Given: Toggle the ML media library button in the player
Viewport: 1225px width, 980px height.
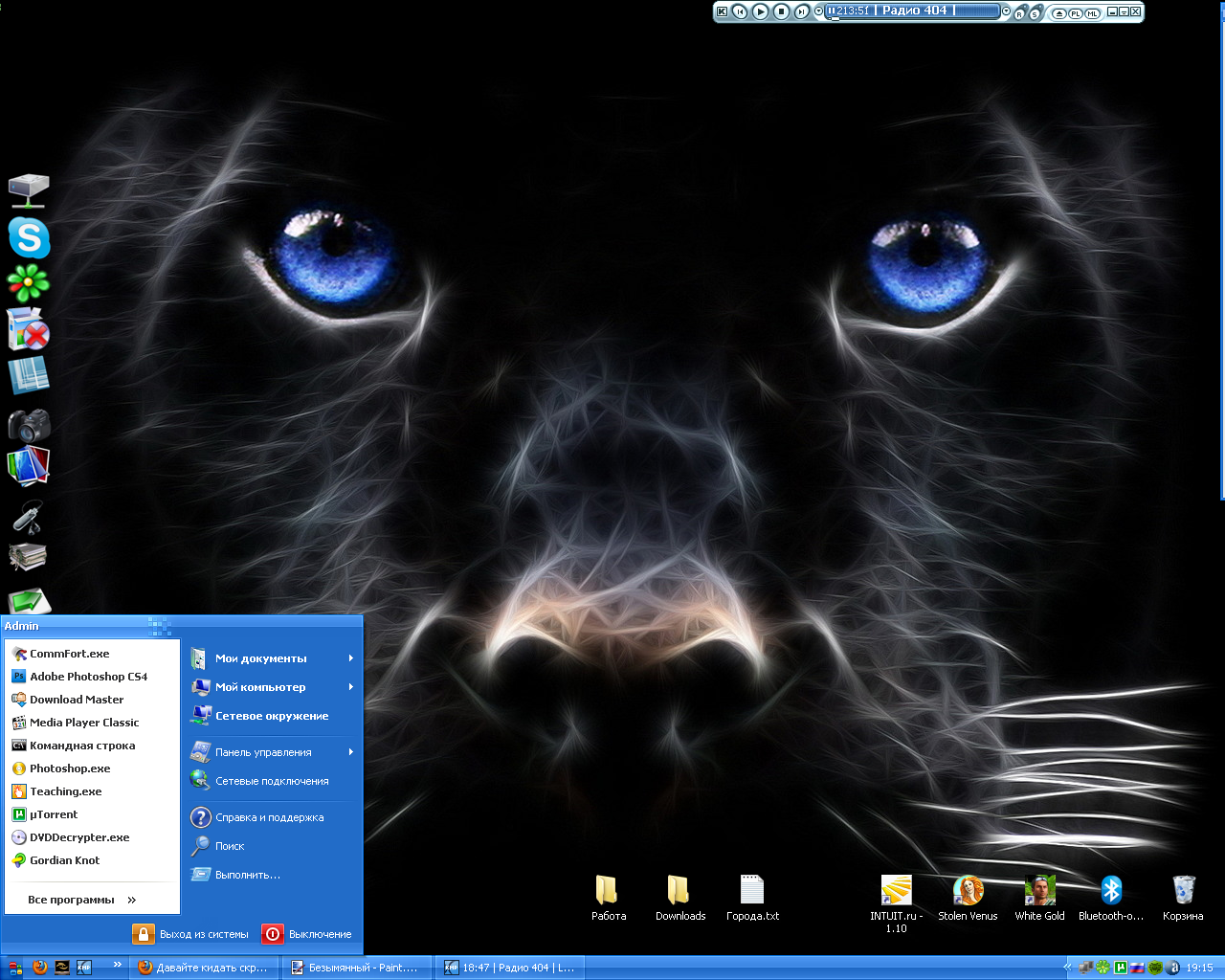Looking at the screenshot, I should [x=1092, y=13].
